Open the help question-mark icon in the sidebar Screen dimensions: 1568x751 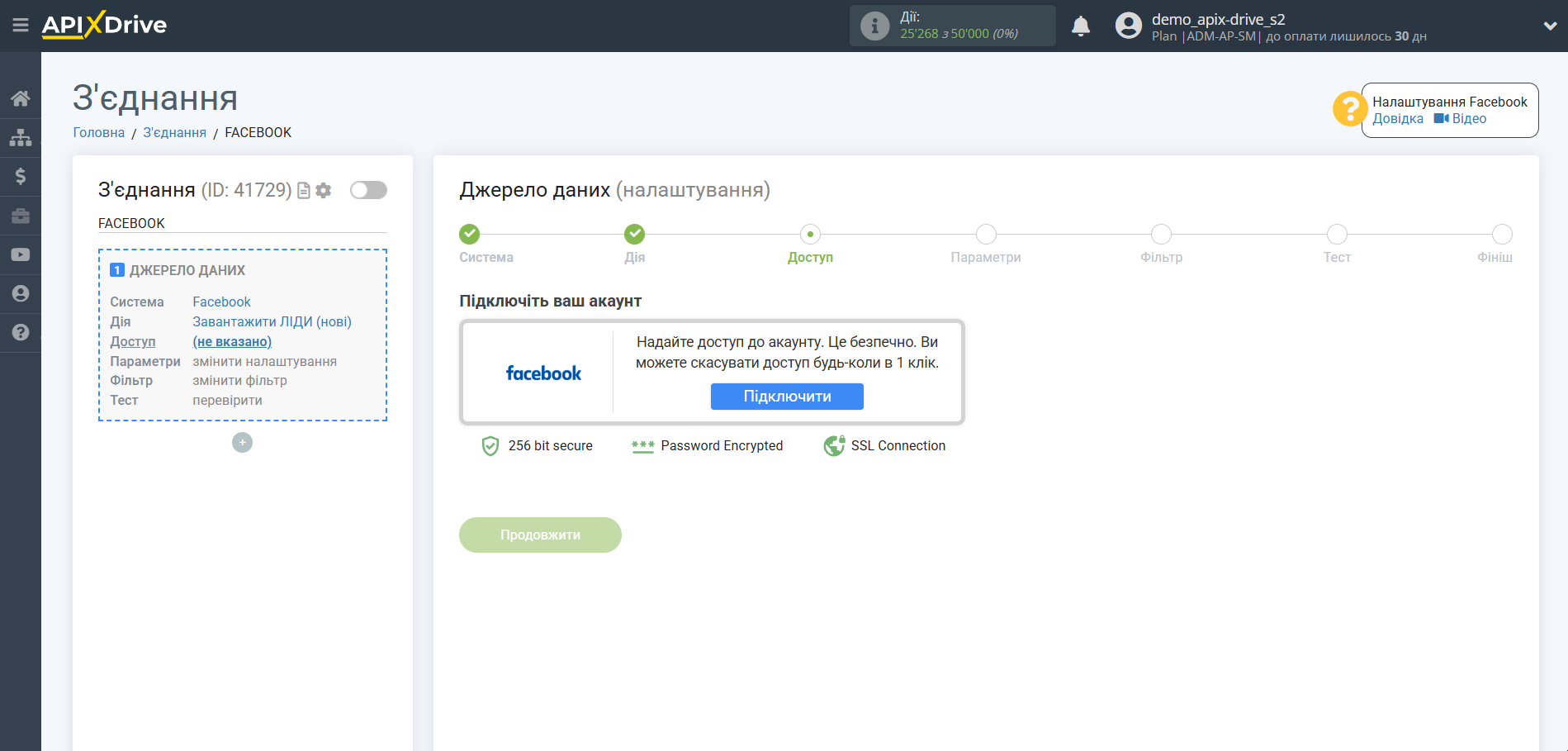tap(21, 332)
